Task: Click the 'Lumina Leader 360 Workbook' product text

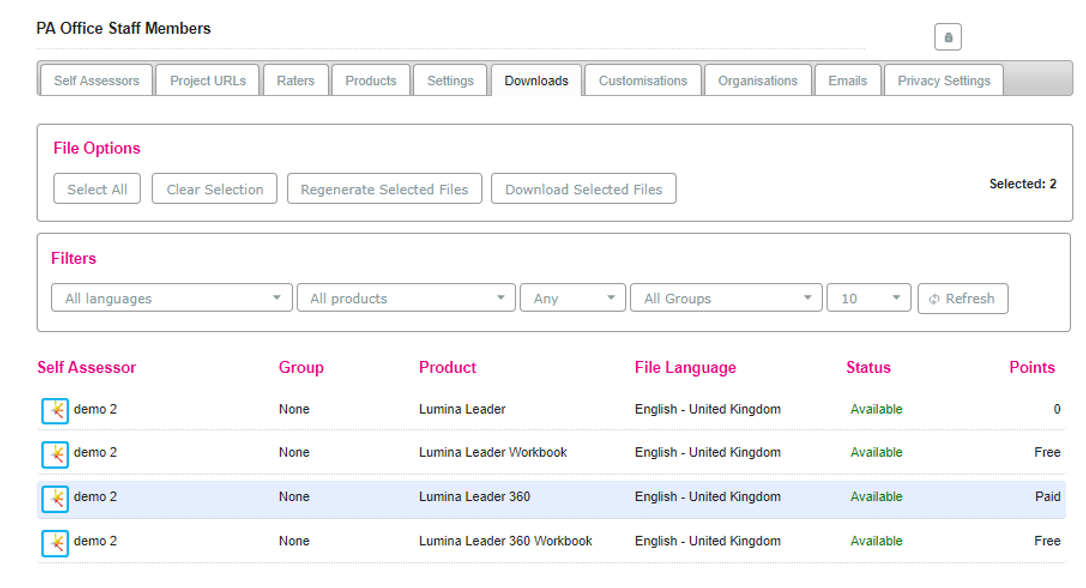Action: pos(506,541)
